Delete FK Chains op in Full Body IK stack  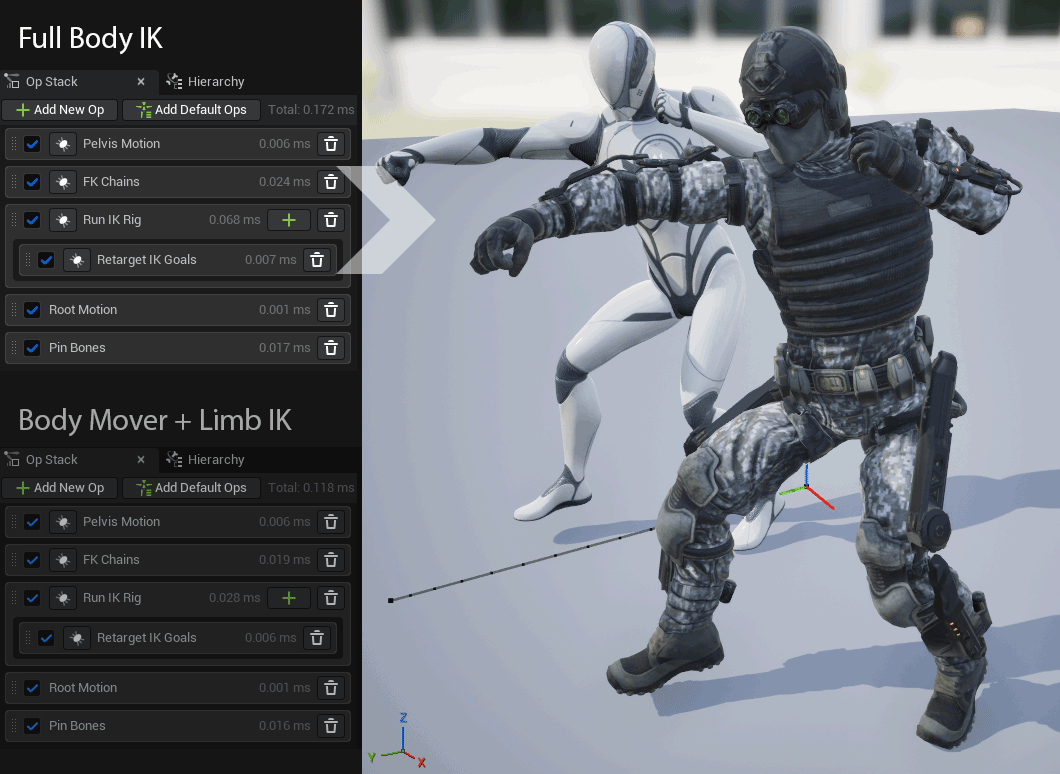coord(331,182)
